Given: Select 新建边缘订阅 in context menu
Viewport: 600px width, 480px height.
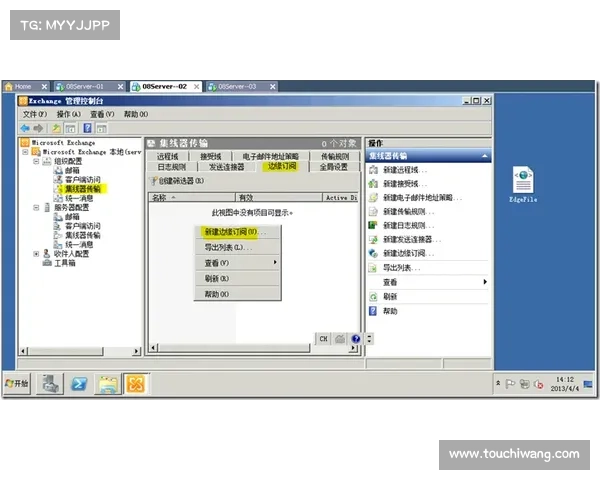Looking at the screenshot, I should 237,232.
